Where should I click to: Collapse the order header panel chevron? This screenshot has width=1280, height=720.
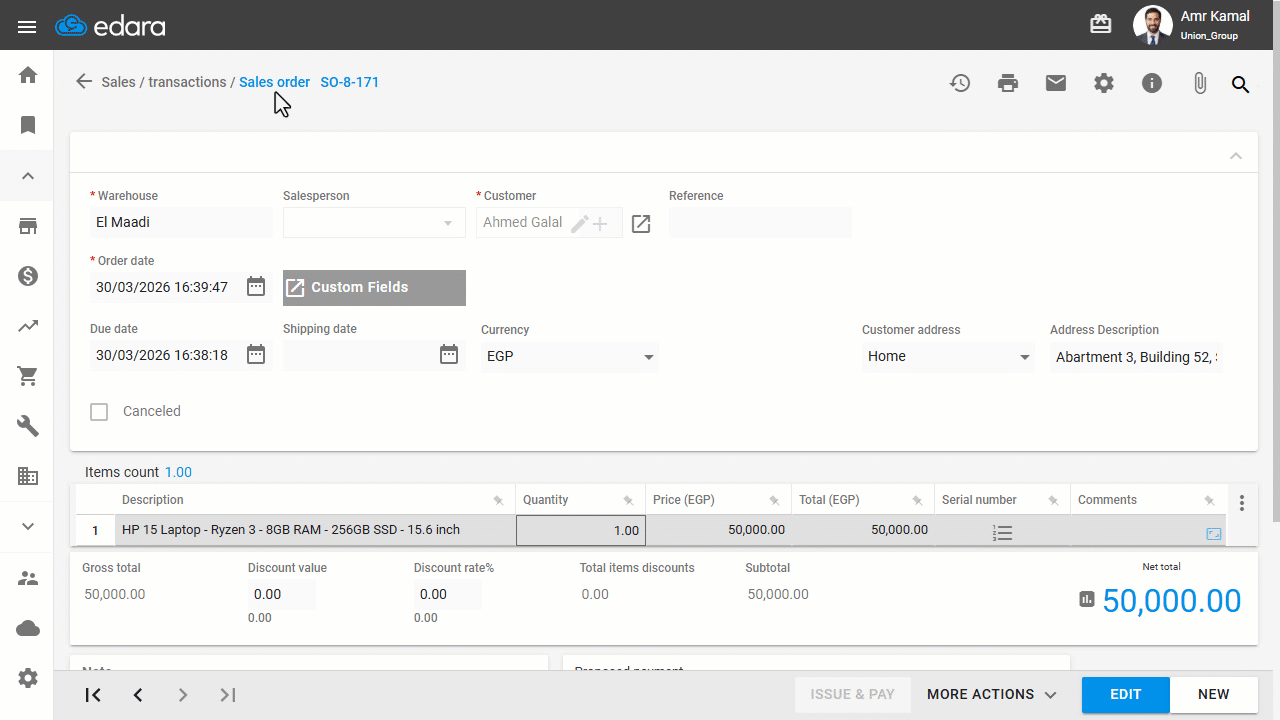pyautogui.click(x=1236, y=156)
